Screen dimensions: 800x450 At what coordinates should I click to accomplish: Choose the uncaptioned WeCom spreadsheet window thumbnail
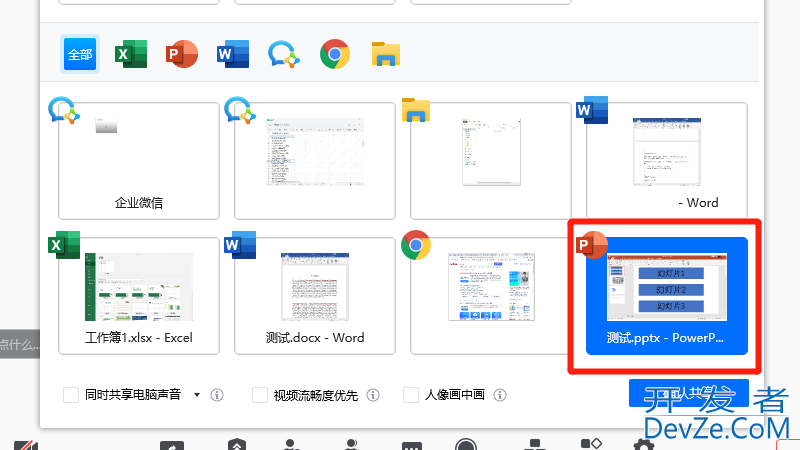tap(315, 161)
